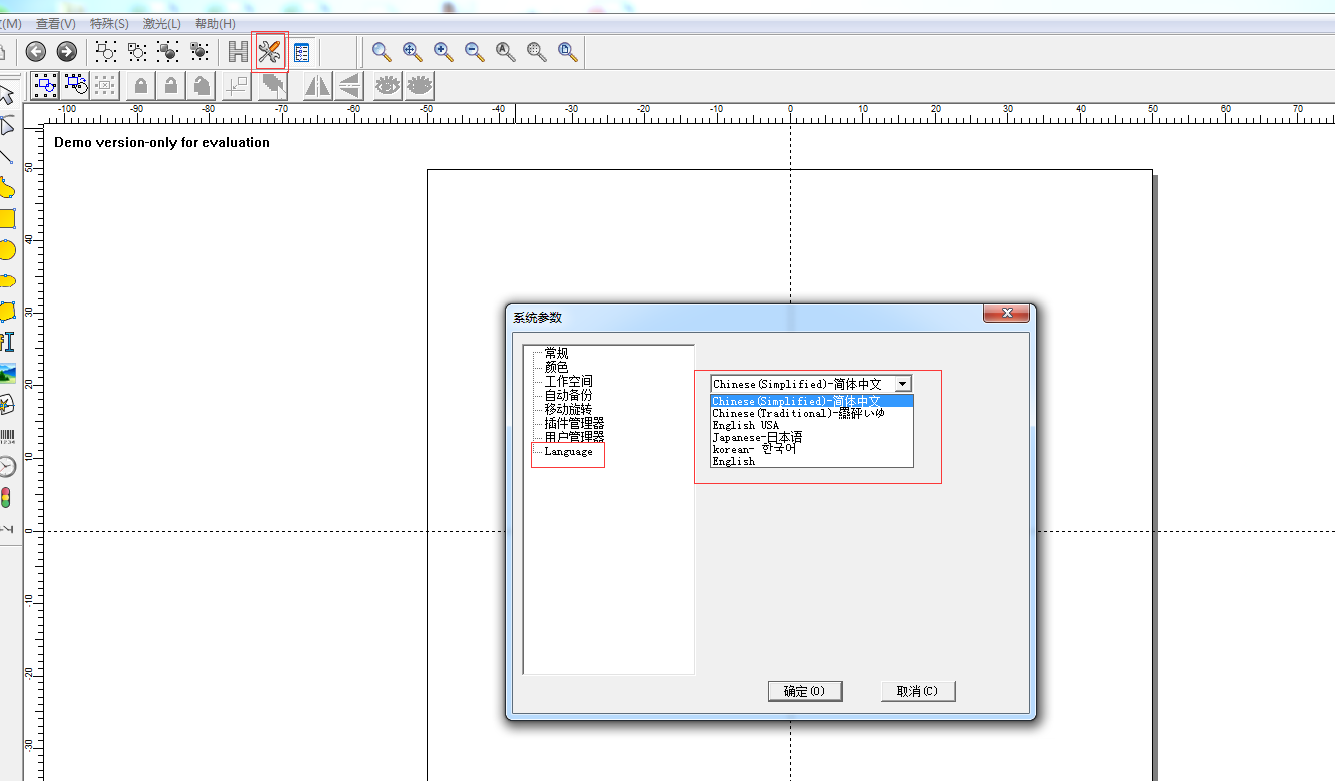The height and width of the screenshot is (781, 1335).
Task: Select Japanese-日本语 in the dropdown list
Action: 757,437
